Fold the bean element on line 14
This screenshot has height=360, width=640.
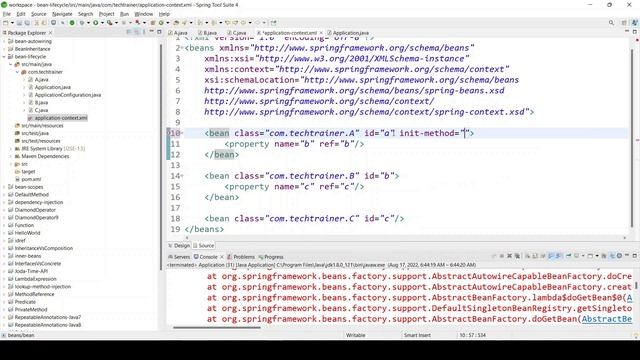(182, 176)
